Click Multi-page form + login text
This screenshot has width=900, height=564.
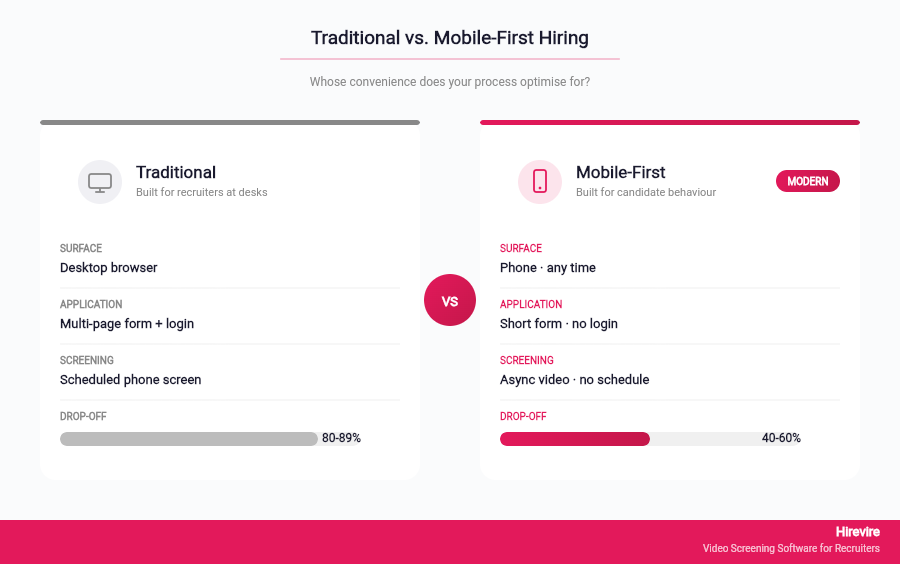pos(127,324)
